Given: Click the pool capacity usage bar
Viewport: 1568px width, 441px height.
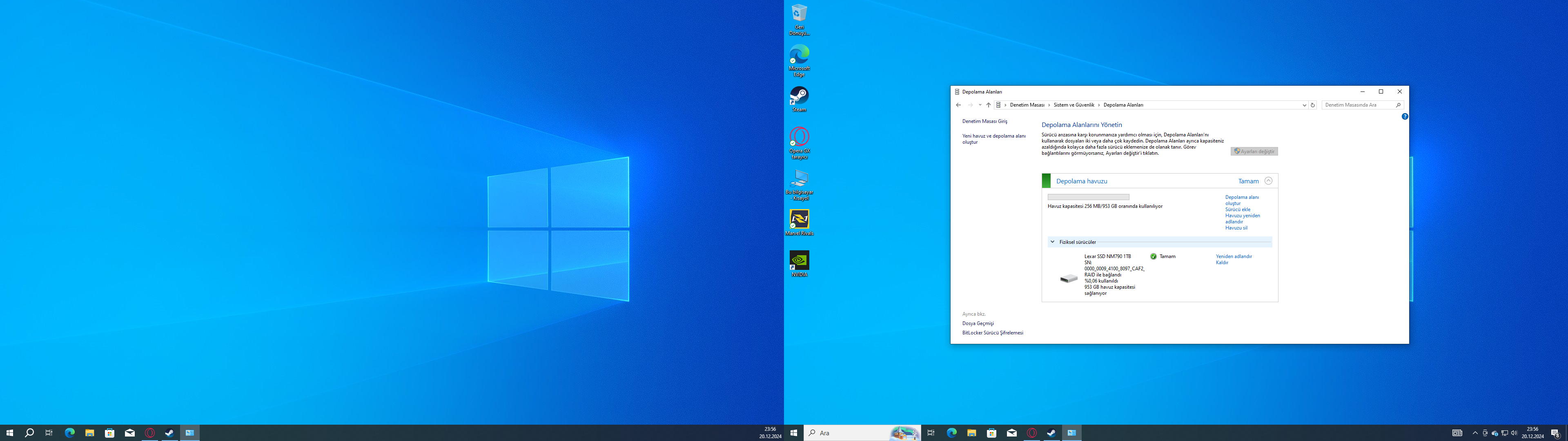Looking at the screenshot, I should (x=1088, y=197).
